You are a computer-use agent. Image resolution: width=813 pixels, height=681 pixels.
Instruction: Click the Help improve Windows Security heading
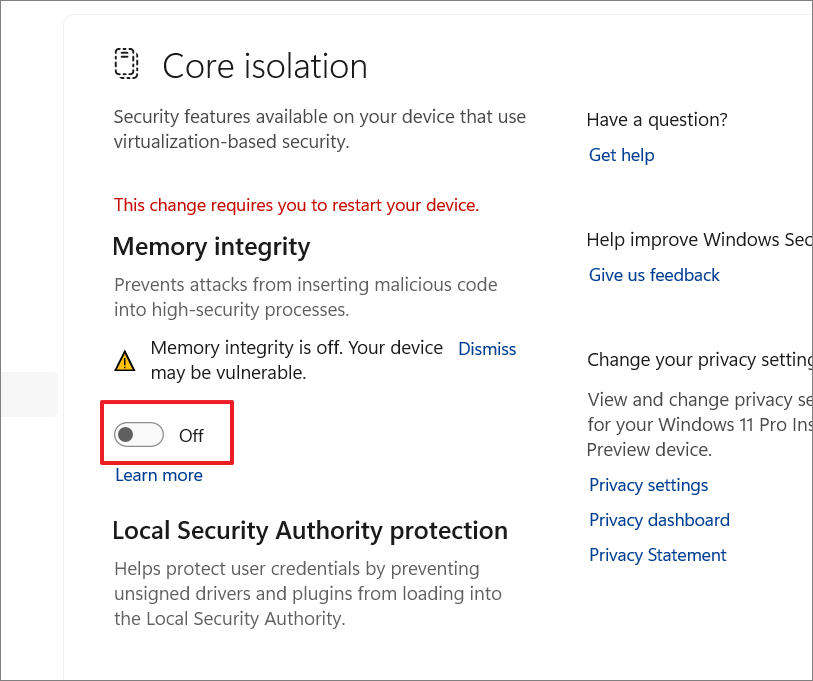[698, 240]
